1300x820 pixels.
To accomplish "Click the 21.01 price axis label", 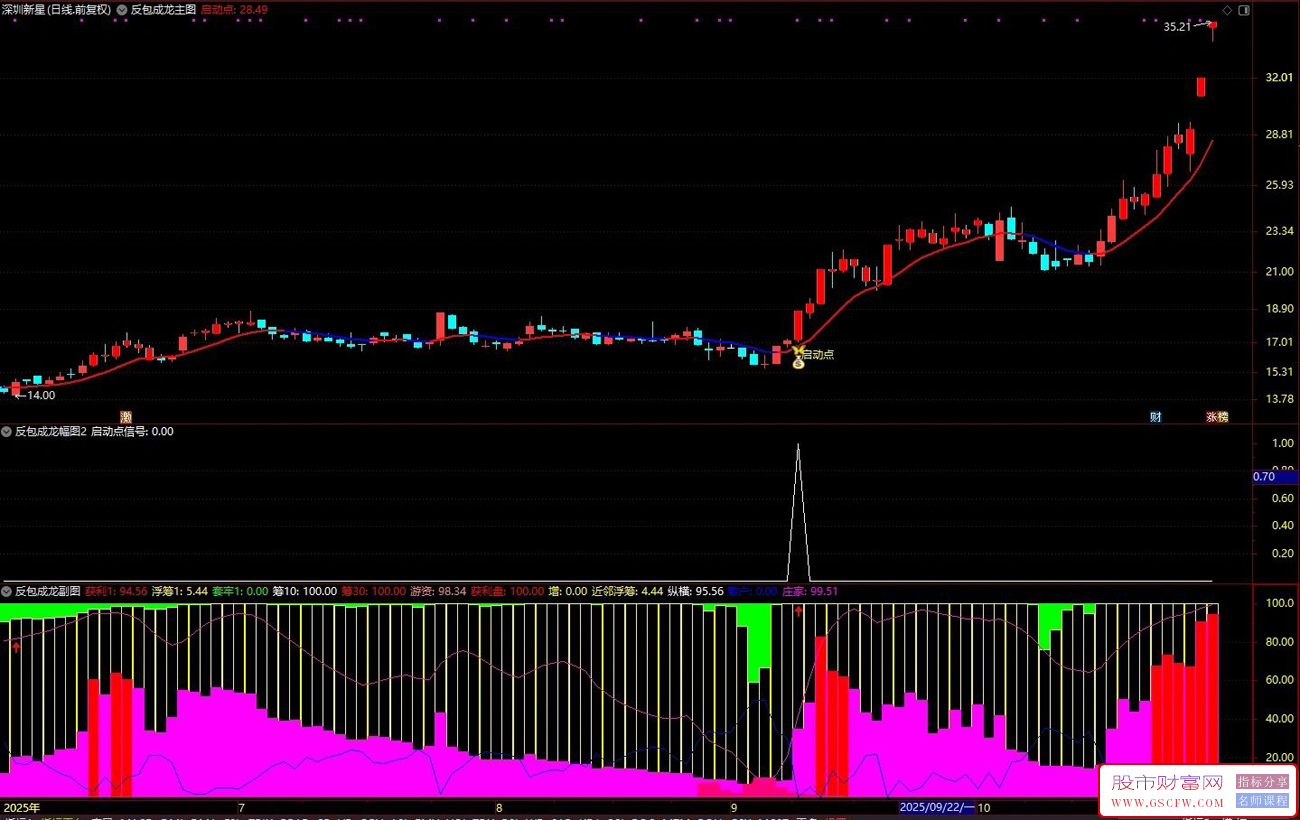I will tap(1279, 271).
